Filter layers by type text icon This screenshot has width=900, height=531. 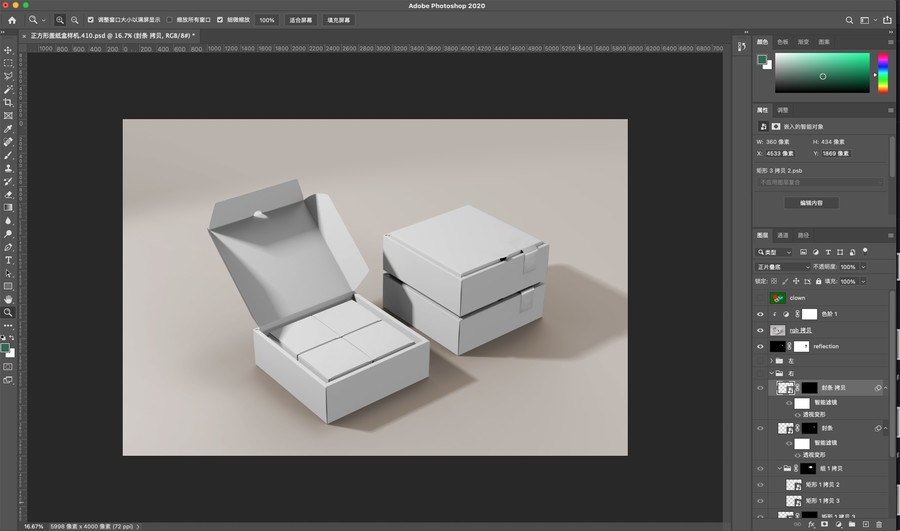tap(828, 252)
